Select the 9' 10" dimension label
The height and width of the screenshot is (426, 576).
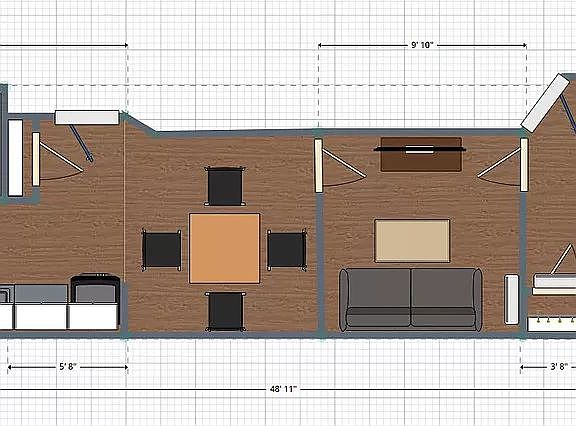point(422,45)
